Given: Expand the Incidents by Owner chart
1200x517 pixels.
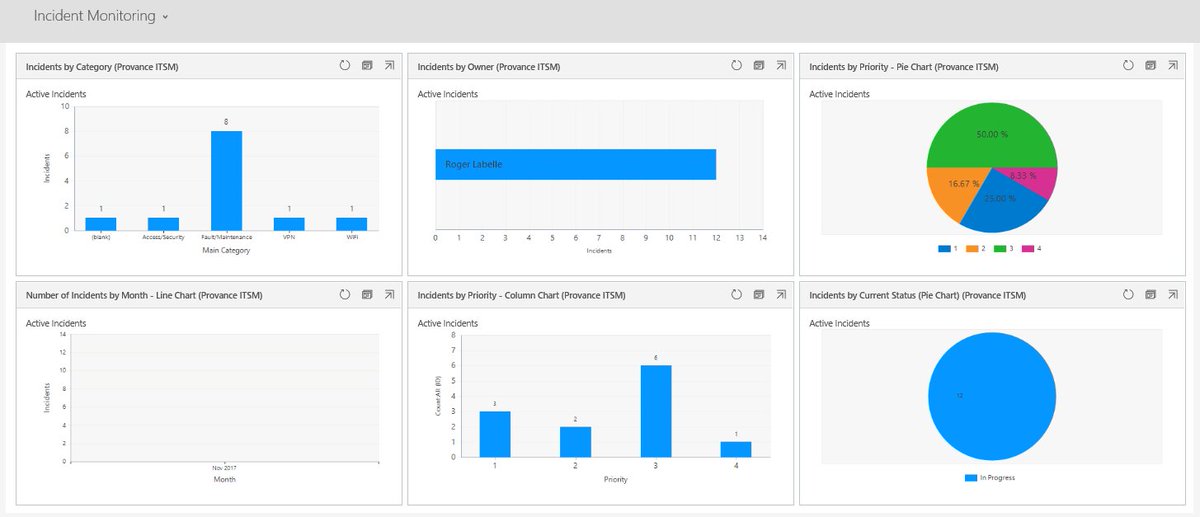Looking at the screenshot, I should click(x=780, y=66).
